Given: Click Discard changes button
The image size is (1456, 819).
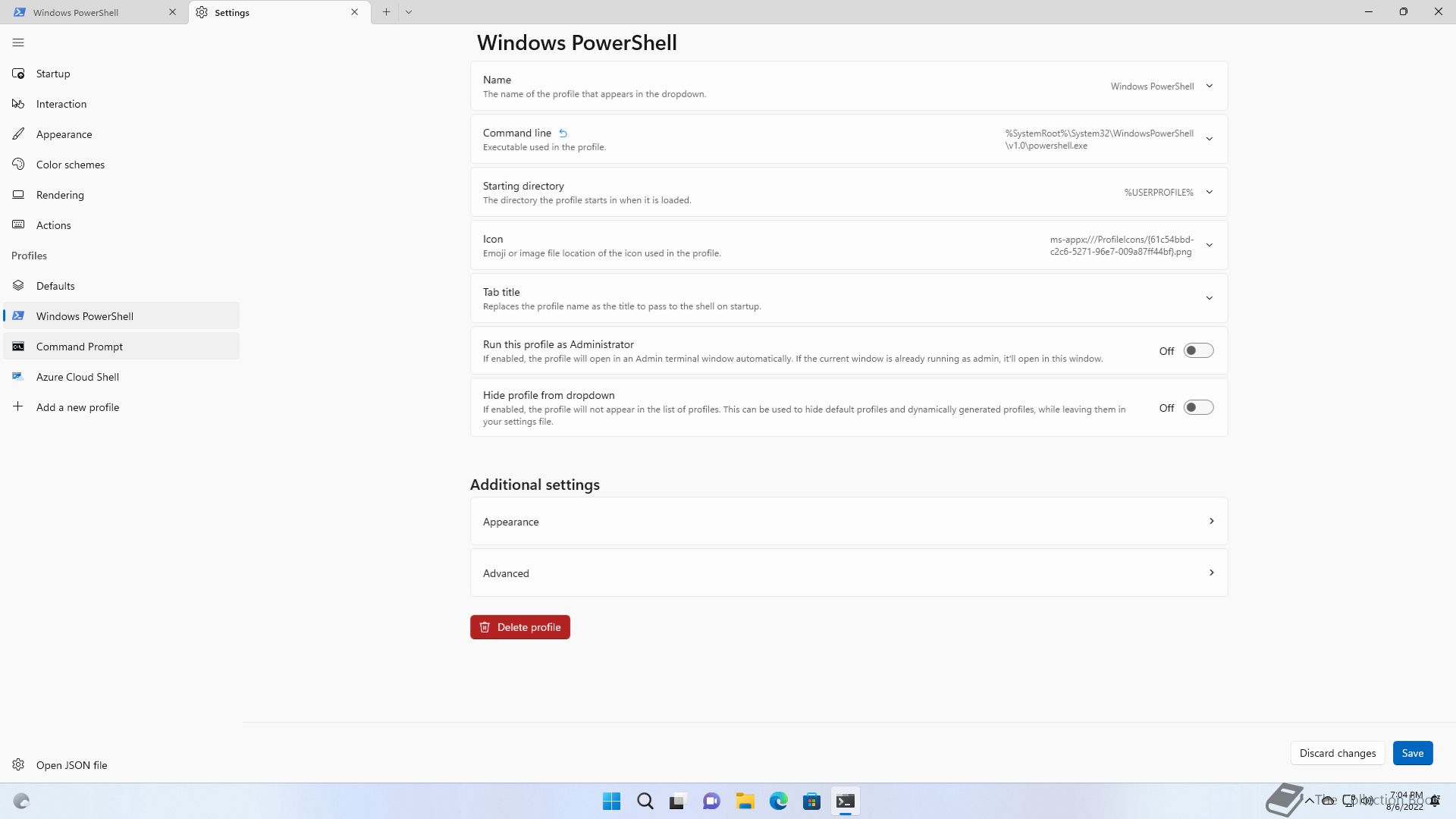Looking at the screenshot, I should coord(1338,753).
